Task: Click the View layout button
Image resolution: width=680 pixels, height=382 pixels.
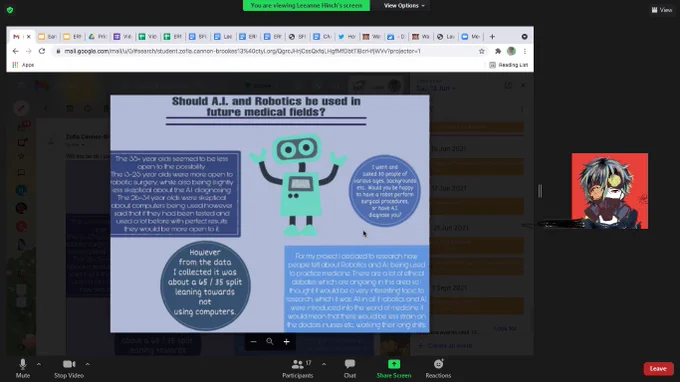Action: (662, 10)
